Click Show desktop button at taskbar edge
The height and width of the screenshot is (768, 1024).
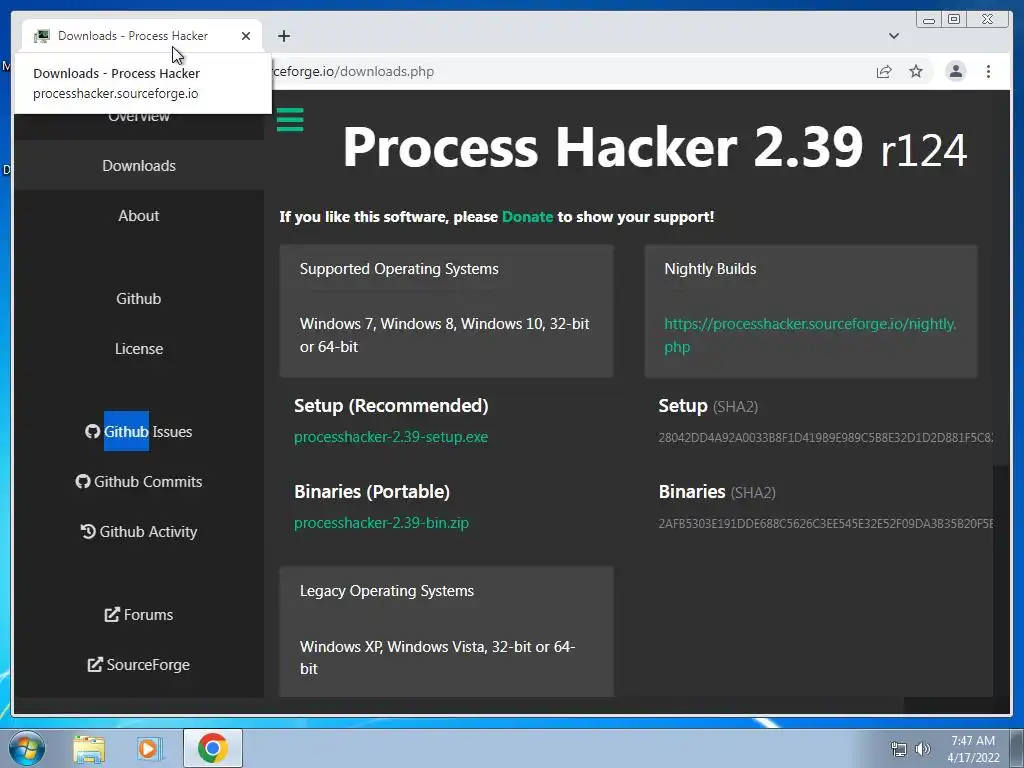coord(1017,748)
